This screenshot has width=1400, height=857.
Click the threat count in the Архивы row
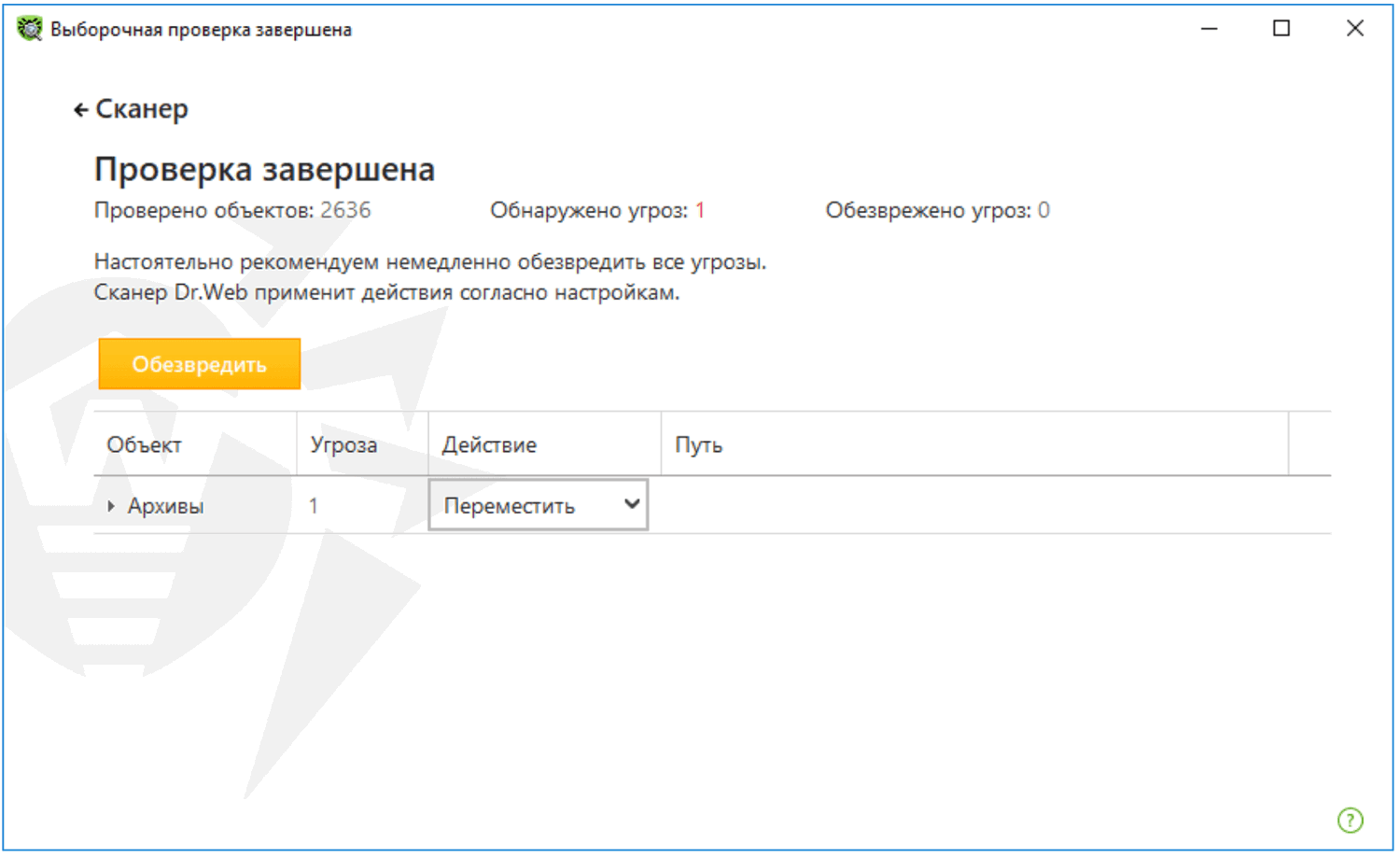[314, 506]
